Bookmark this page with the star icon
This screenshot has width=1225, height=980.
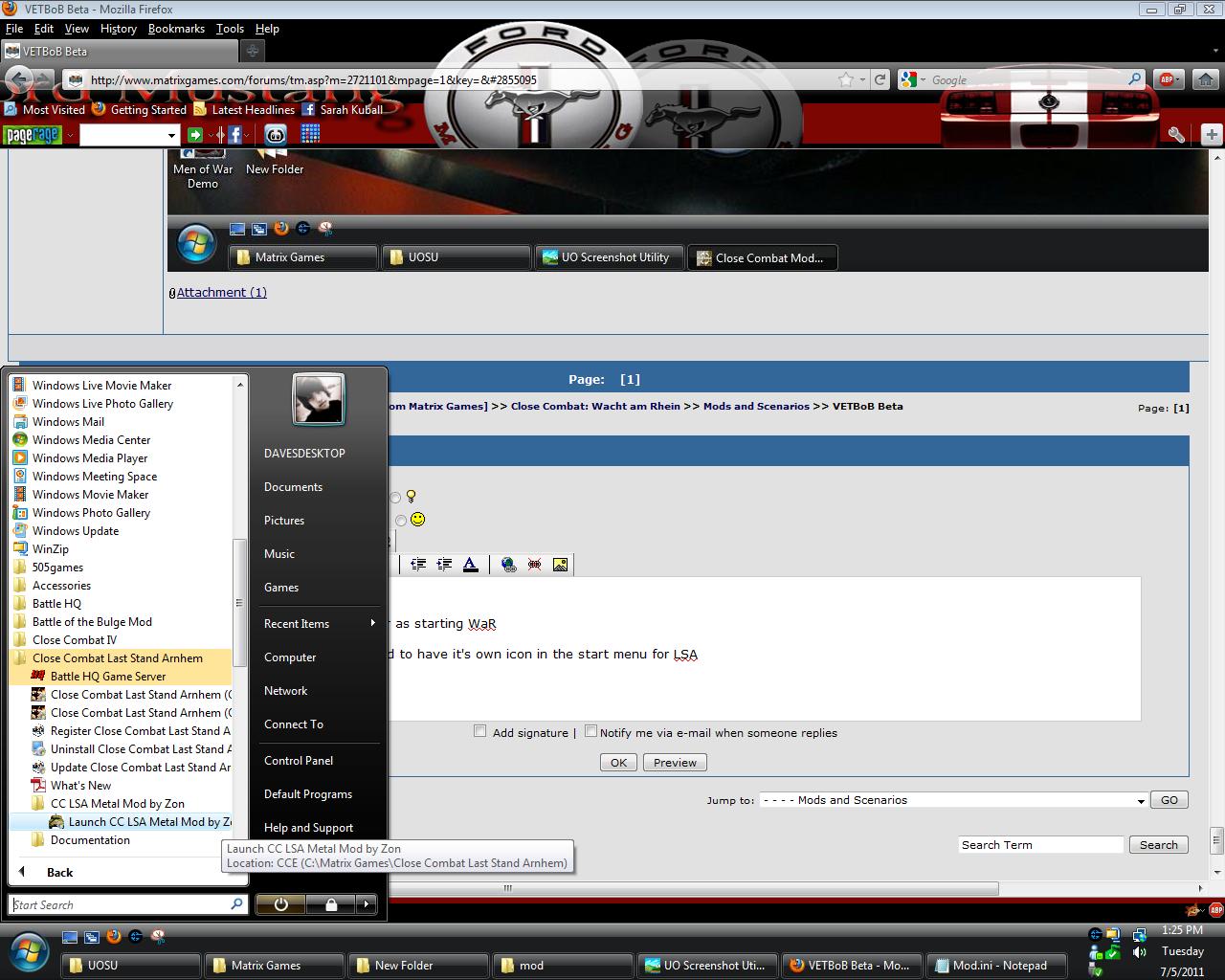tap(845, 79)
